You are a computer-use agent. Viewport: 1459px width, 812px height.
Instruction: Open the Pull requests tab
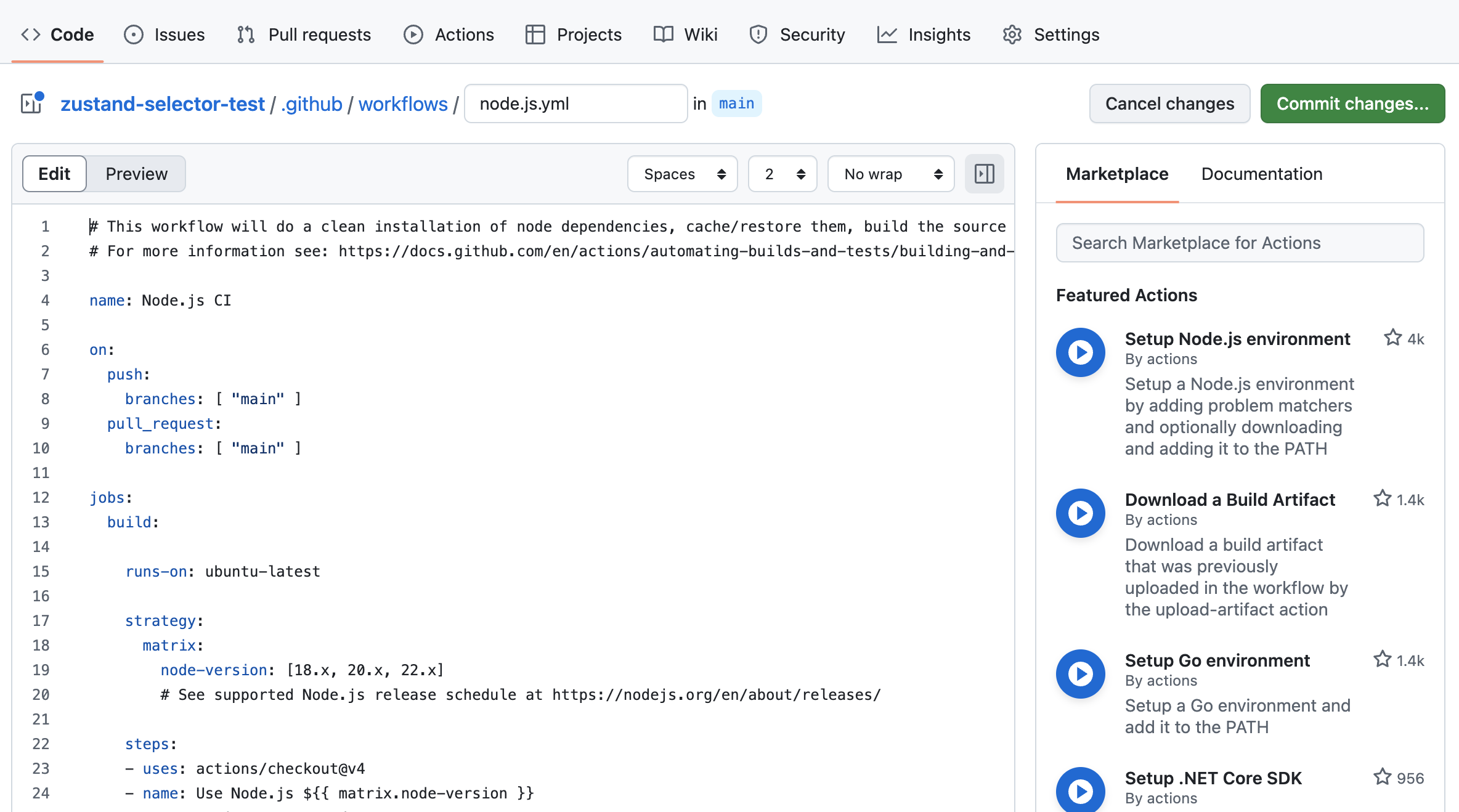[304, 35]
